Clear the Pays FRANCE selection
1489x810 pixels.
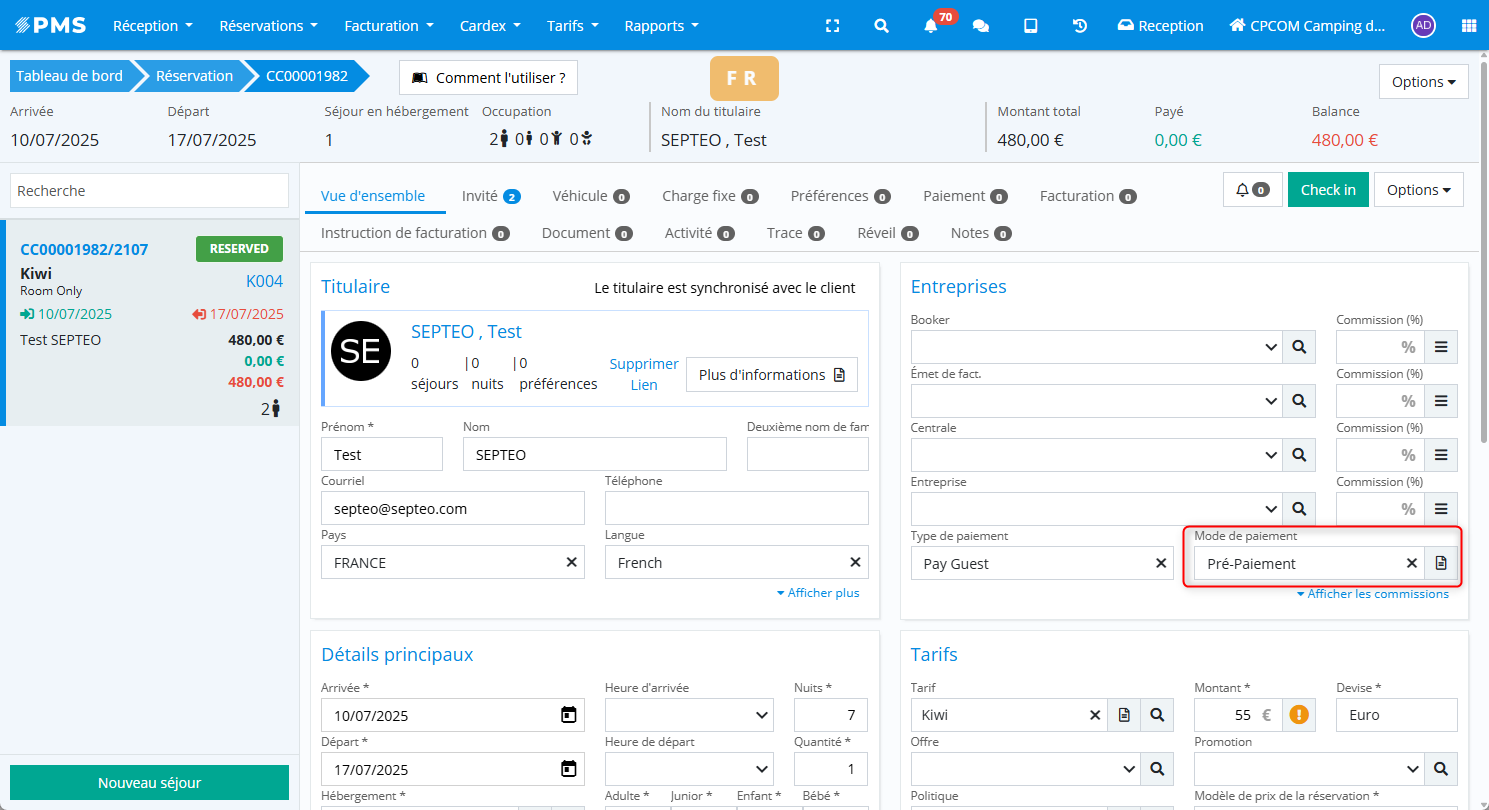(x=571, y=563)
